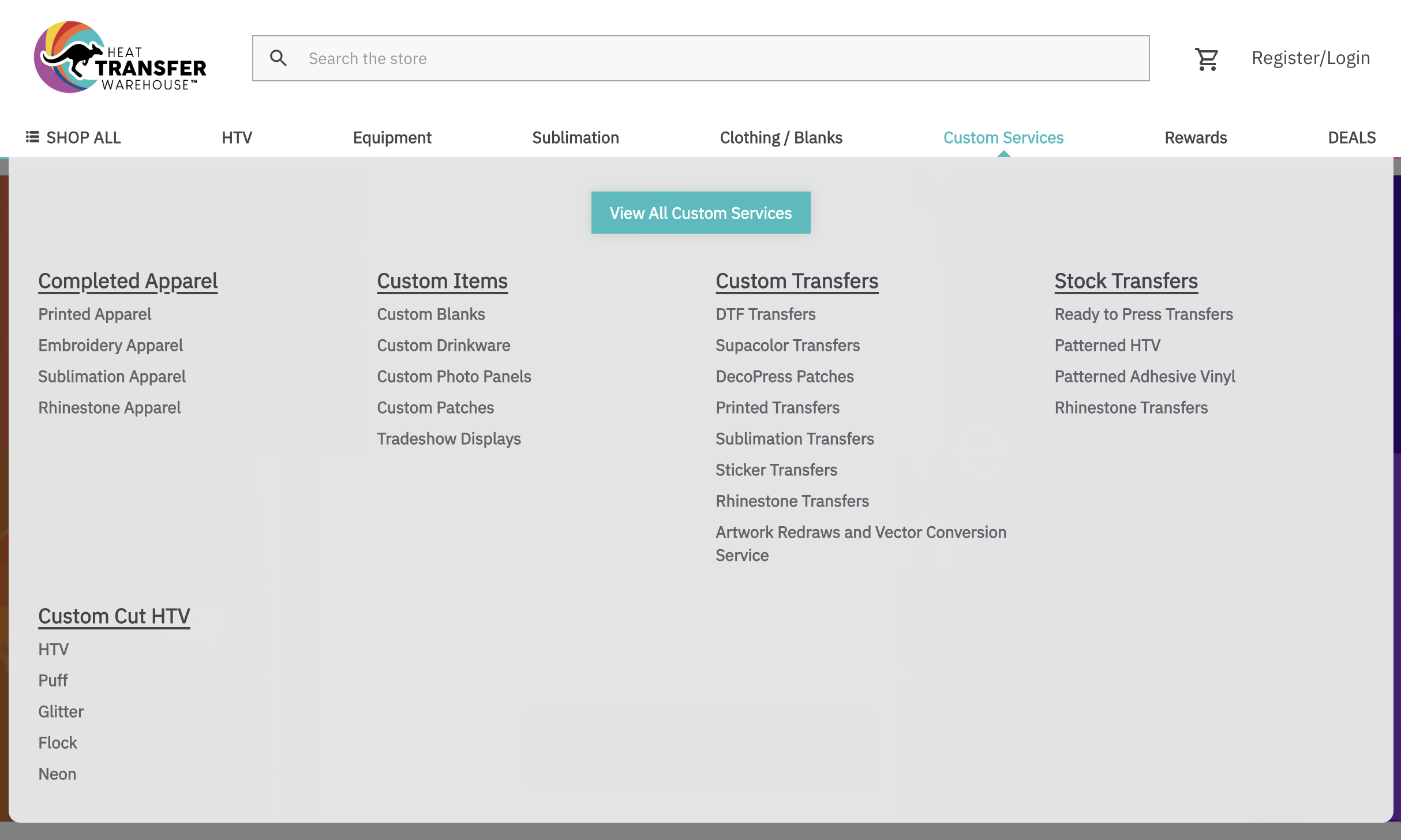
Task: Collapse the Custom Services menu
Action: [x=1003, y=138]
